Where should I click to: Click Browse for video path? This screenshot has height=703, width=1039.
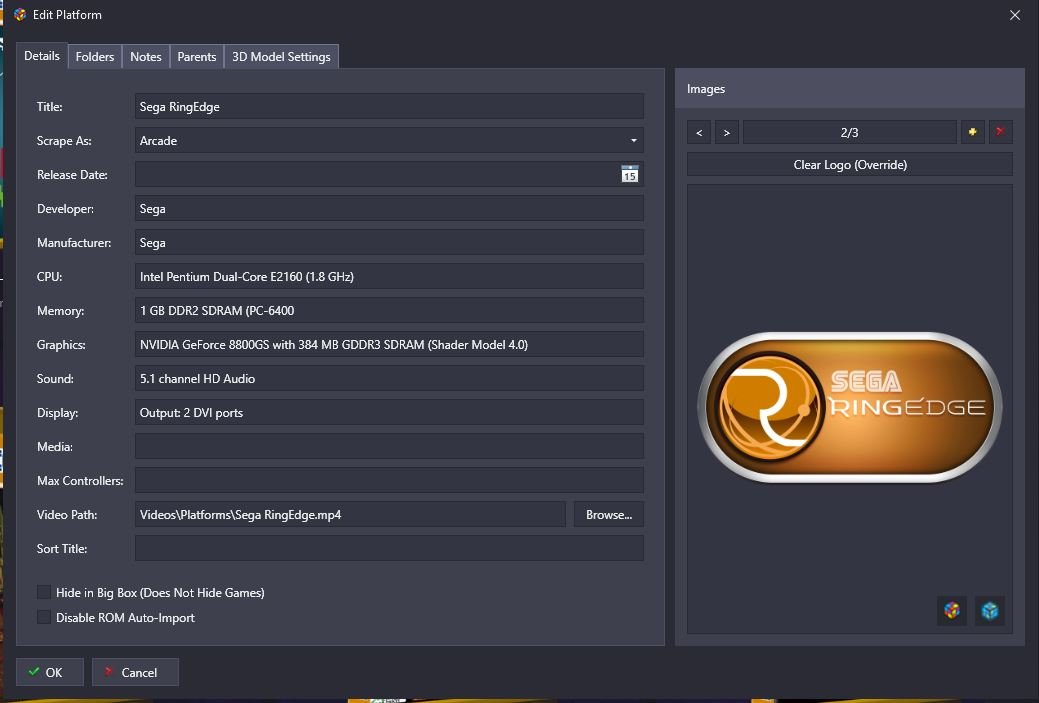pos(608,514)
